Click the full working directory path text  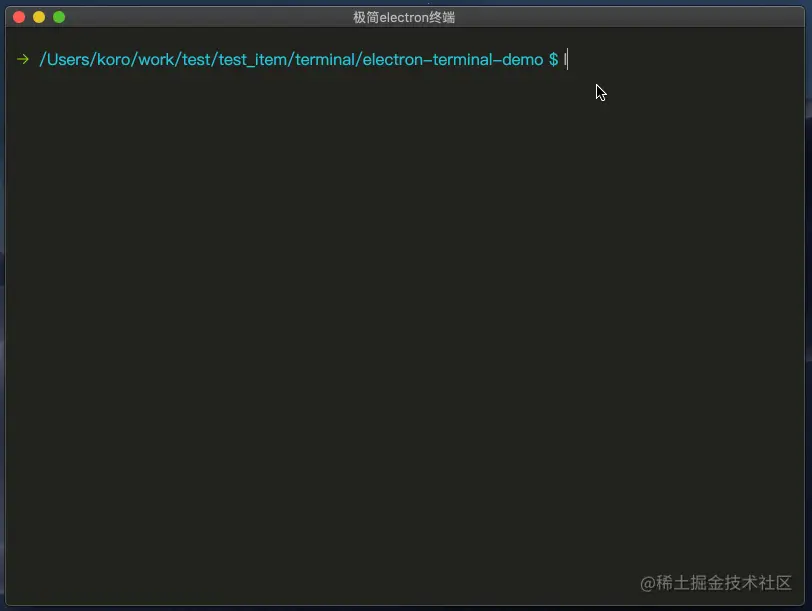click(x=290, y=59)
